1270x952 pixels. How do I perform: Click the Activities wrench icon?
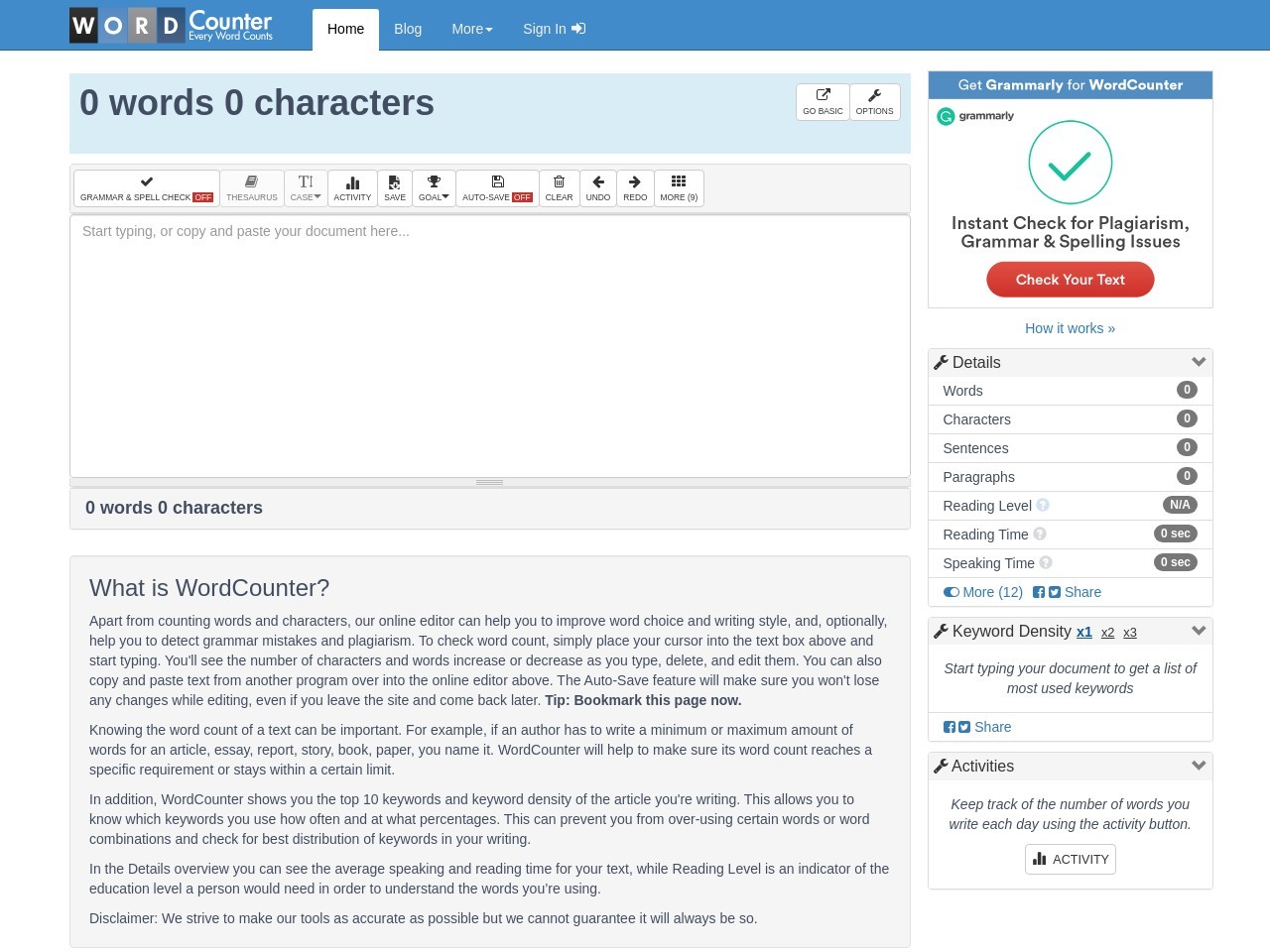click(941, 766)
